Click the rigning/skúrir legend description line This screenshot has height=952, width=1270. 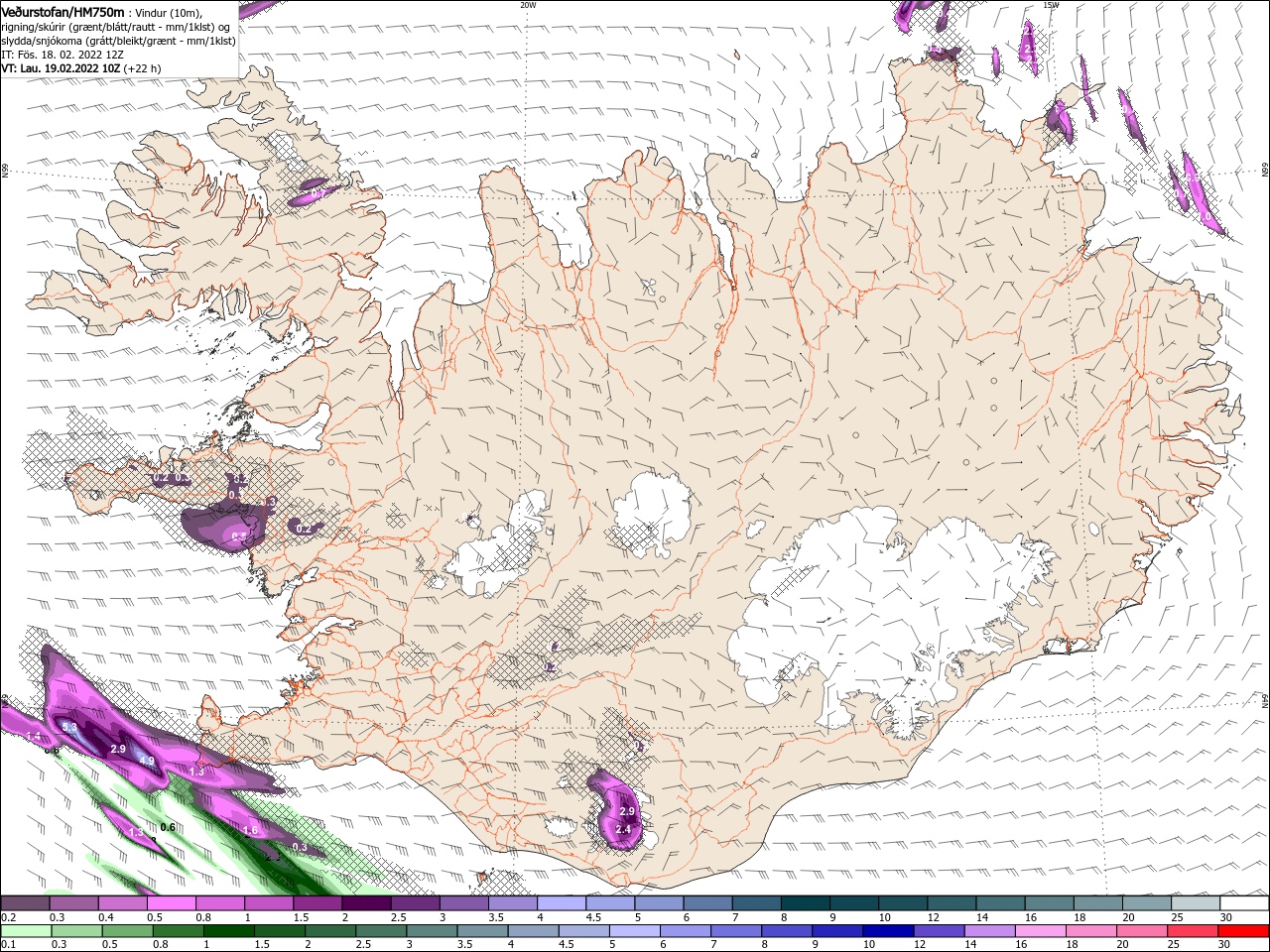[x=116, y=27]
